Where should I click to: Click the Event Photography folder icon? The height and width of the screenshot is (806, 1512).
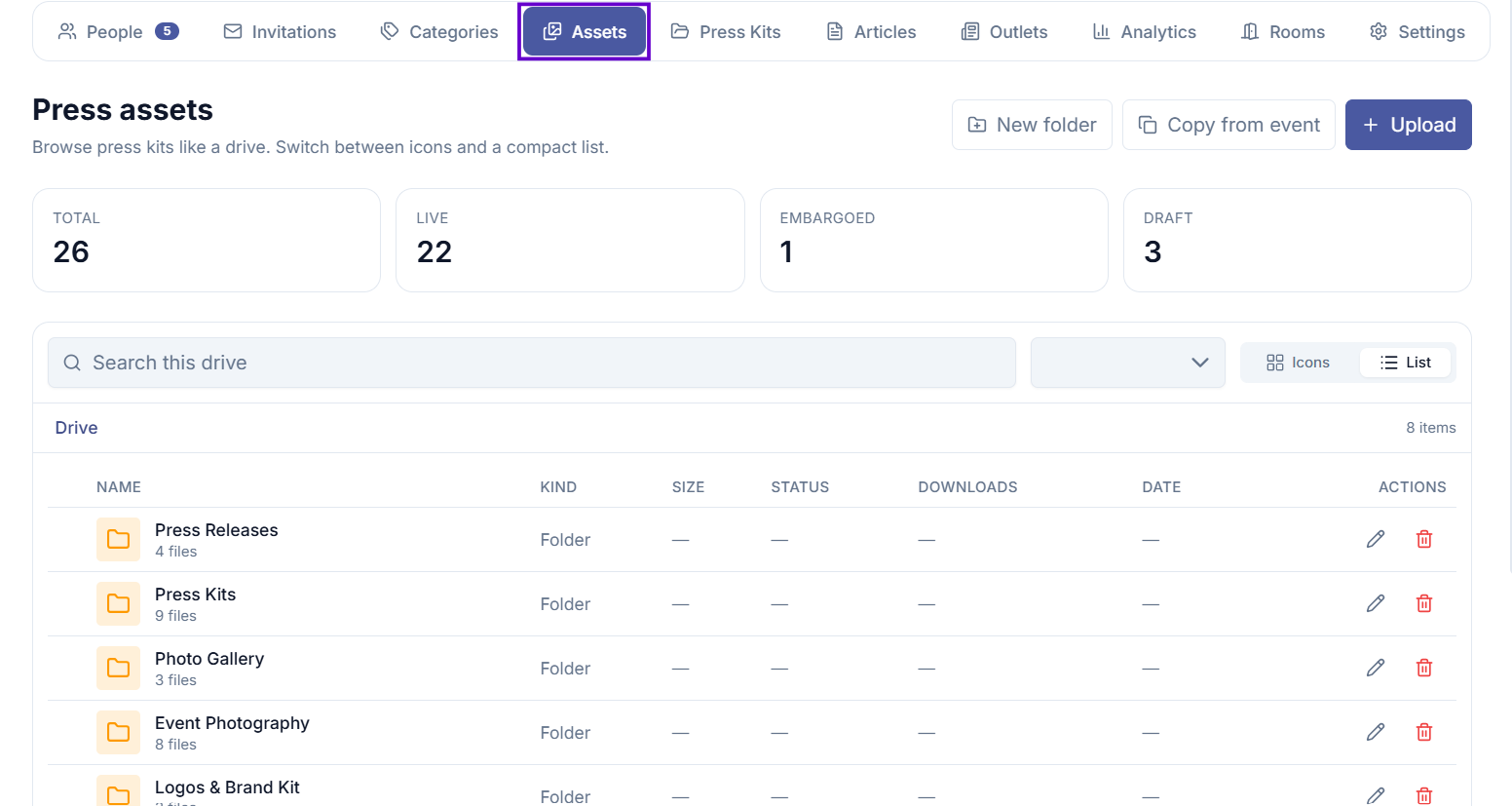point(118,732)
